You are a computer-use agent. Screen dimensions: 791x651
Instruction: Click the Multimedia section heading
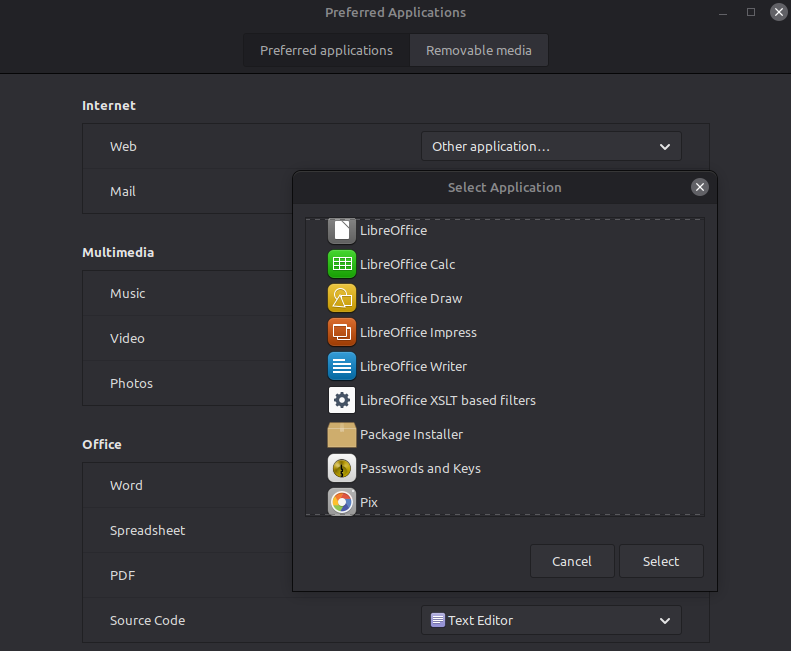[x=118, y=252]
